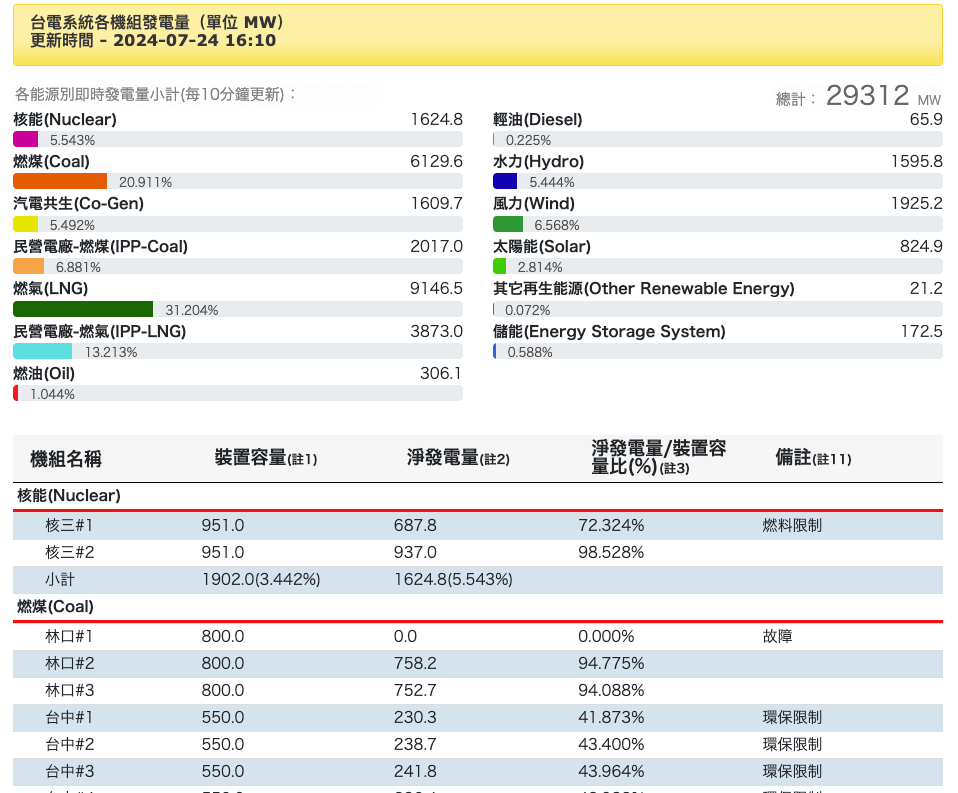Click the 機組名稱 column header

66,459
